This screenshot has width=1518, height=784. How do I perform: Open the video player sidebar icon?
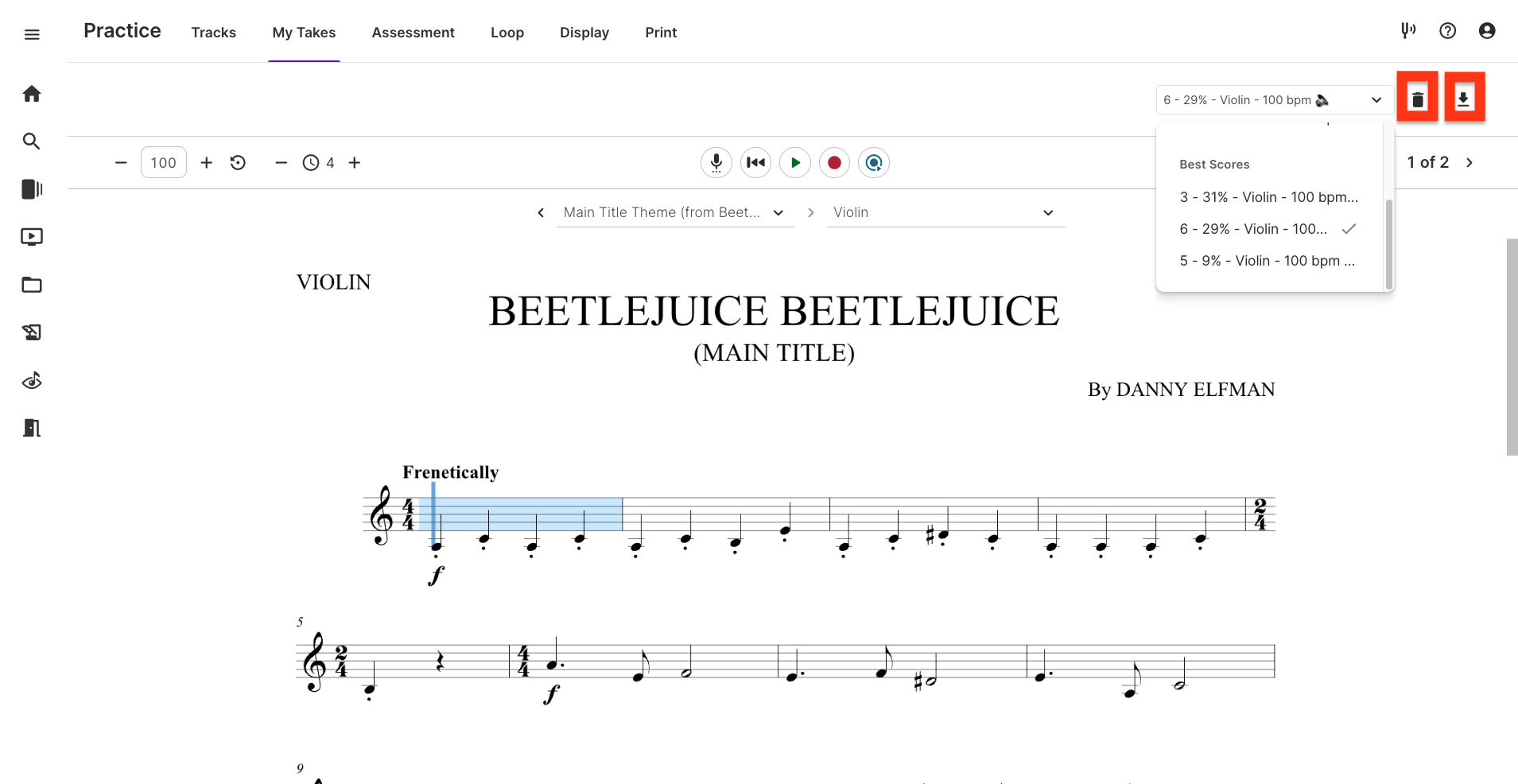tap(32, 237)
